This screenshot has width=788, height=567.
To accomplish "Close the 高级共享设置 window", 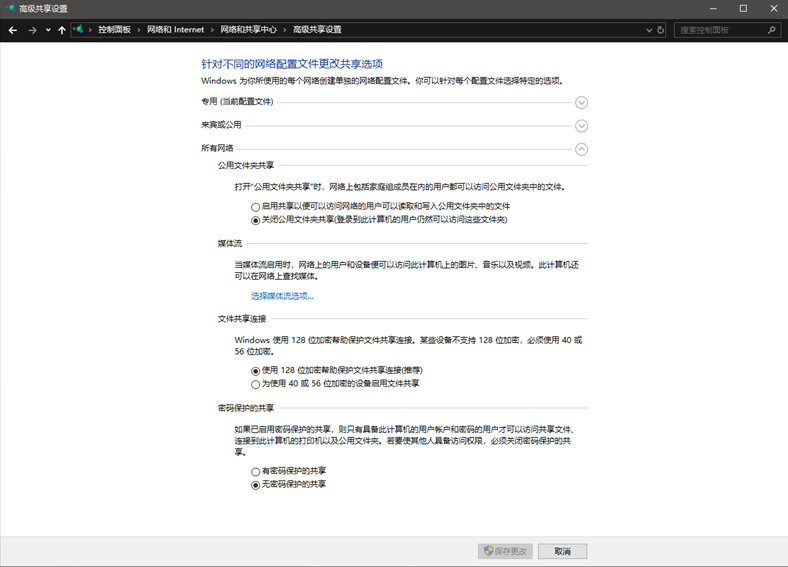I will 774,9.
